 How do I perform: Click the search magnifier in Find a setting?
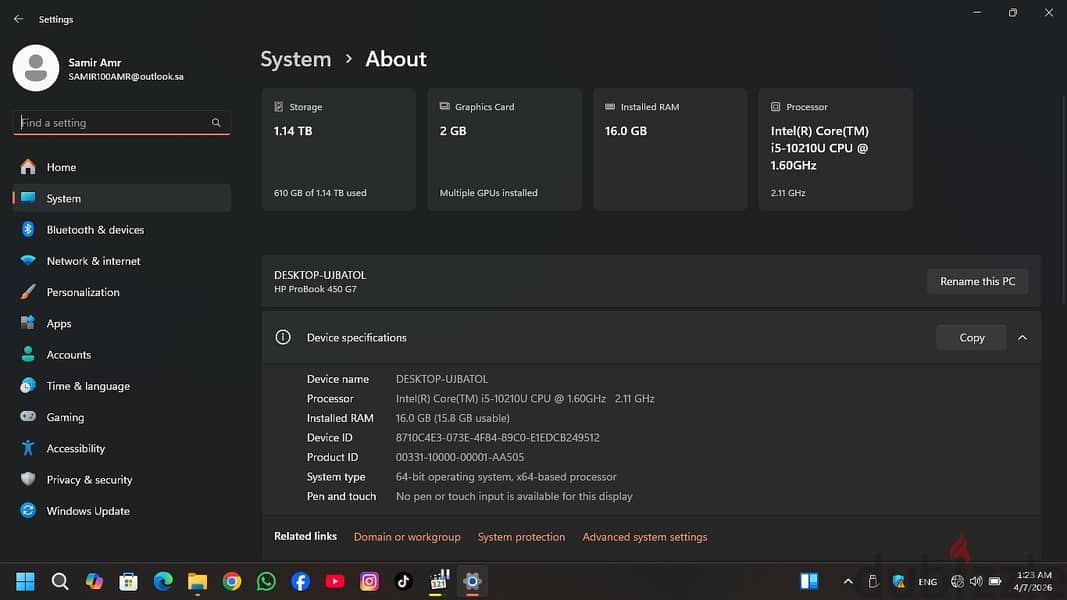click(216, 122)
